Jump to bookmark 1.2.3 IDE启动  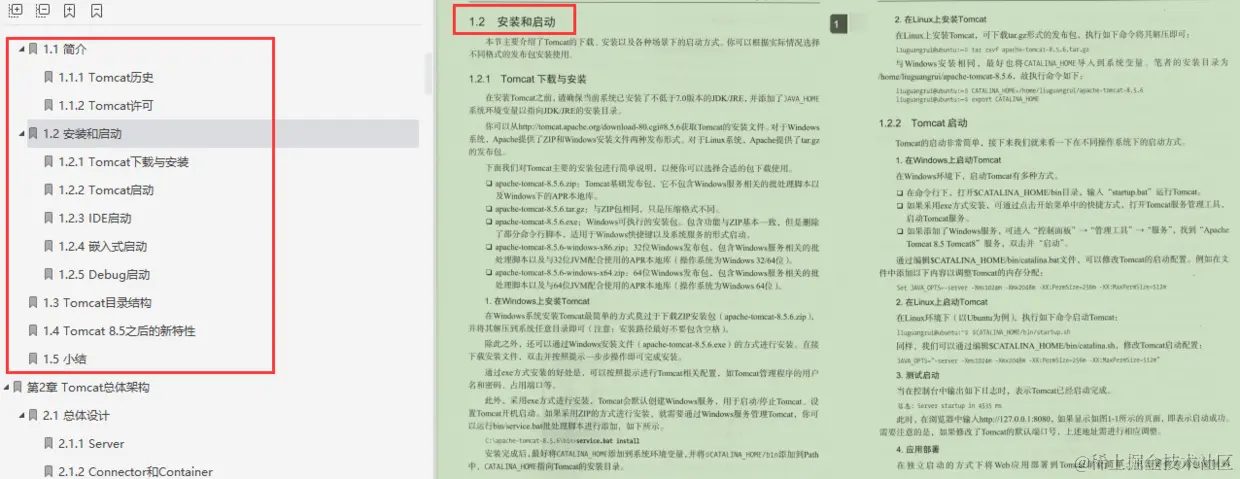pos(94,218)
